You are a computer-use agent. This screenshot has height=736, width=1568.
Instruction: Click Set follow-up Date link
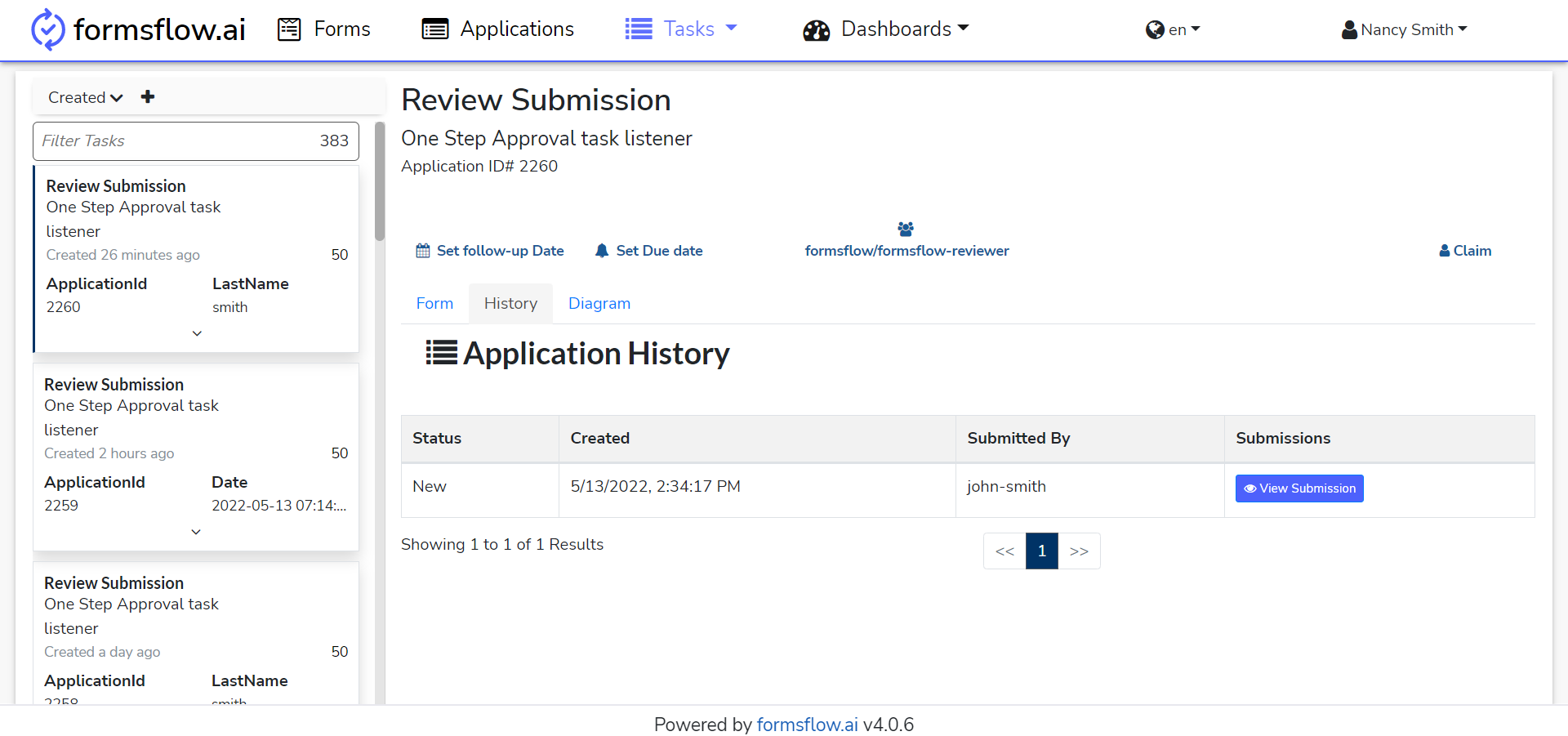(490, 251)
